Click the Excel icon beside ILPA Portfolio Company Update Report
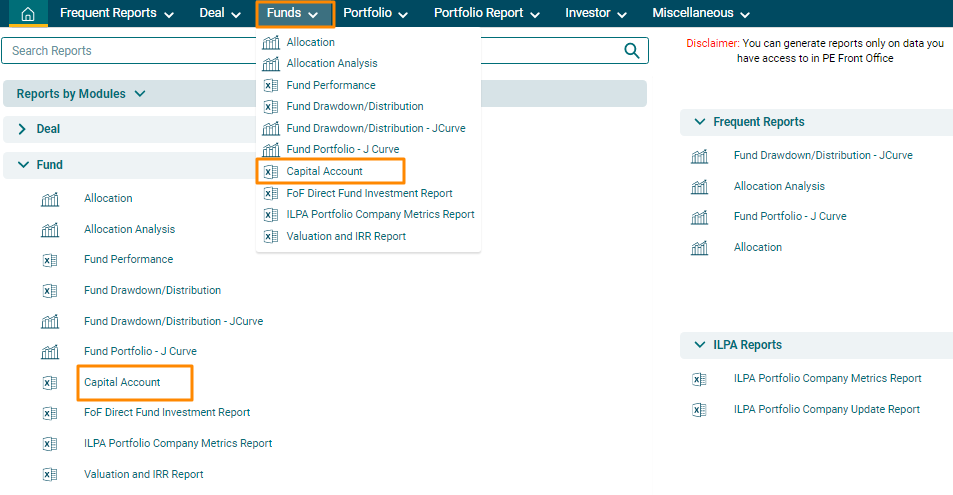 tap(700, 410)
